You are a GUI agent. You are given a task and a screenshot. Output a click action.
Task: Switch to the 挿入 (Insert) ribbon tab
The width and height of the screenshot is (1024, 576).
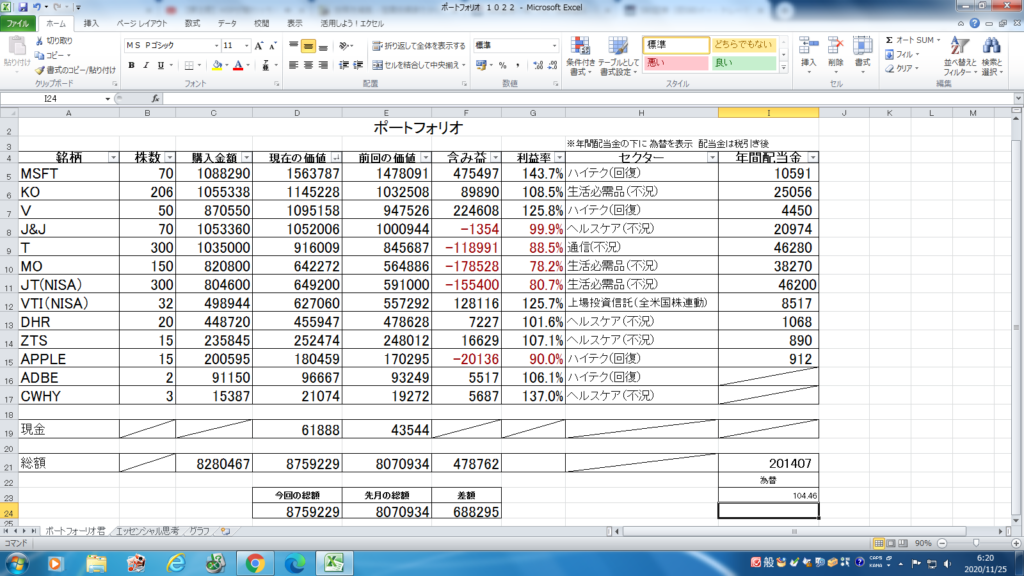[91, 24]
